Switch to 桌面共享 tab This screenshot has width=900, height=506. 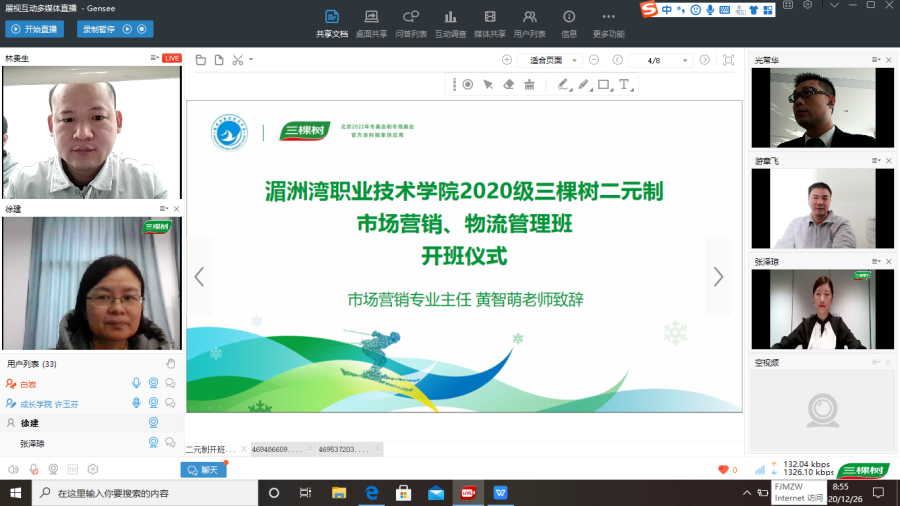click(371, 23)
